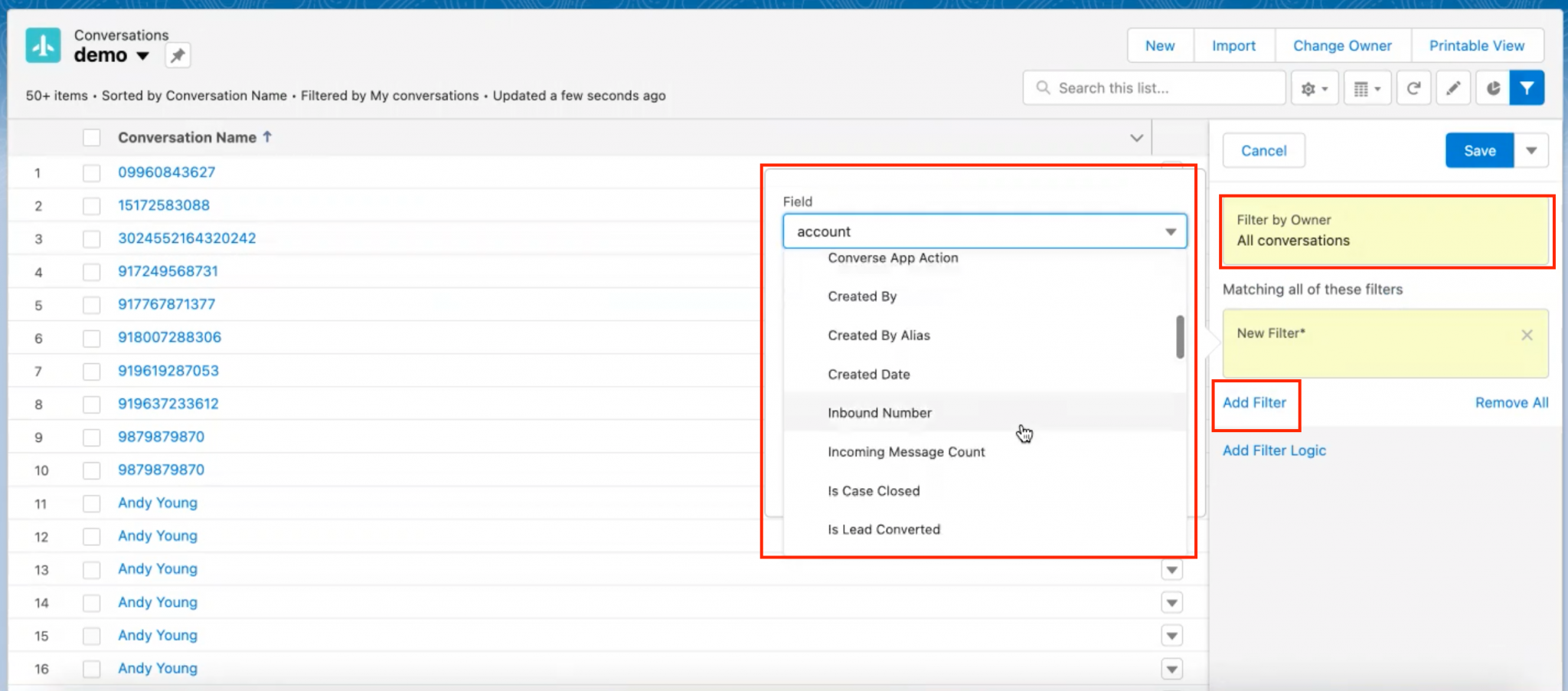Refresh the list with the refresh icon
Image resolution: width=1568 pixels, height=691 pixels.
click(x=1413, y=87)
